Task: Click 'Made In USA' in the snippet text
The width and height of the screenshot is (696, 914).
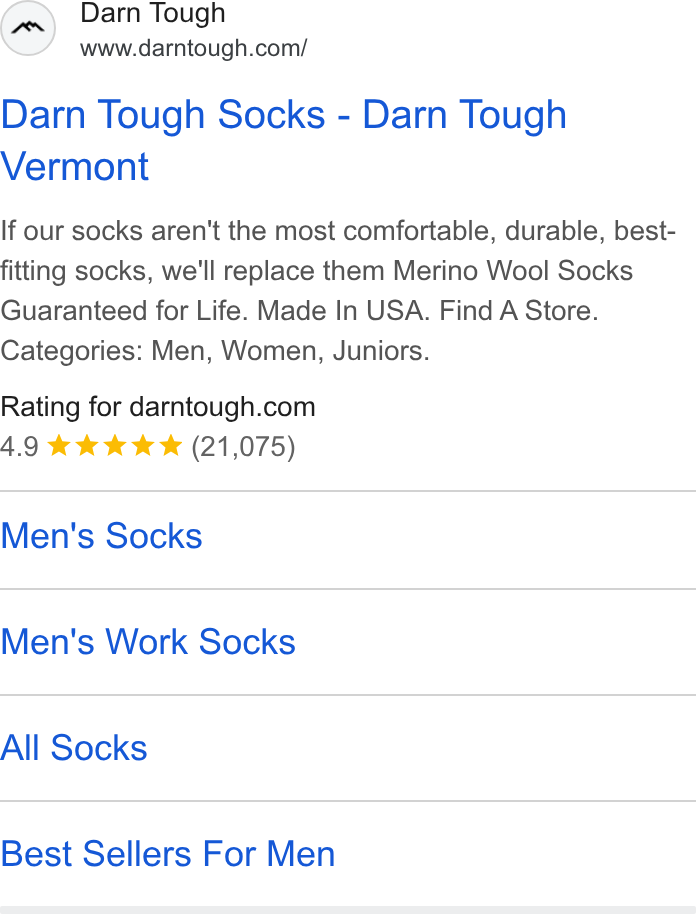Action: tap(343, 311)
